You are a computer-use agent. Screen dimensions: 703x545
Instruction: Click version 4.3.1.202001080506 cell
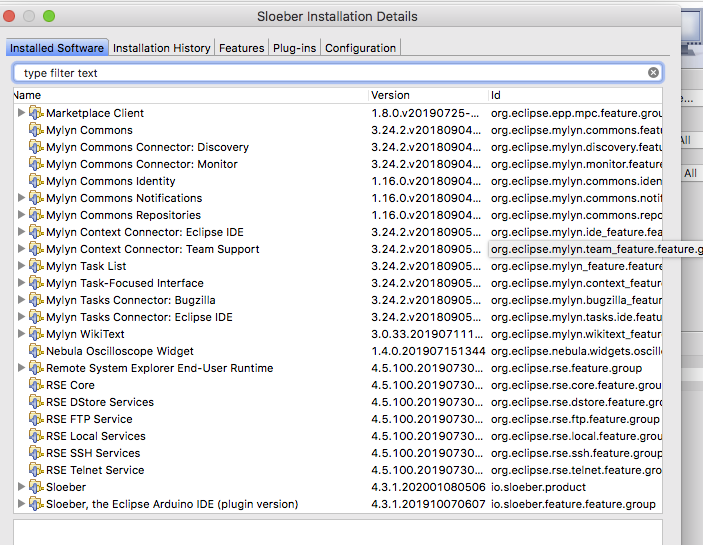pos(428,487)
